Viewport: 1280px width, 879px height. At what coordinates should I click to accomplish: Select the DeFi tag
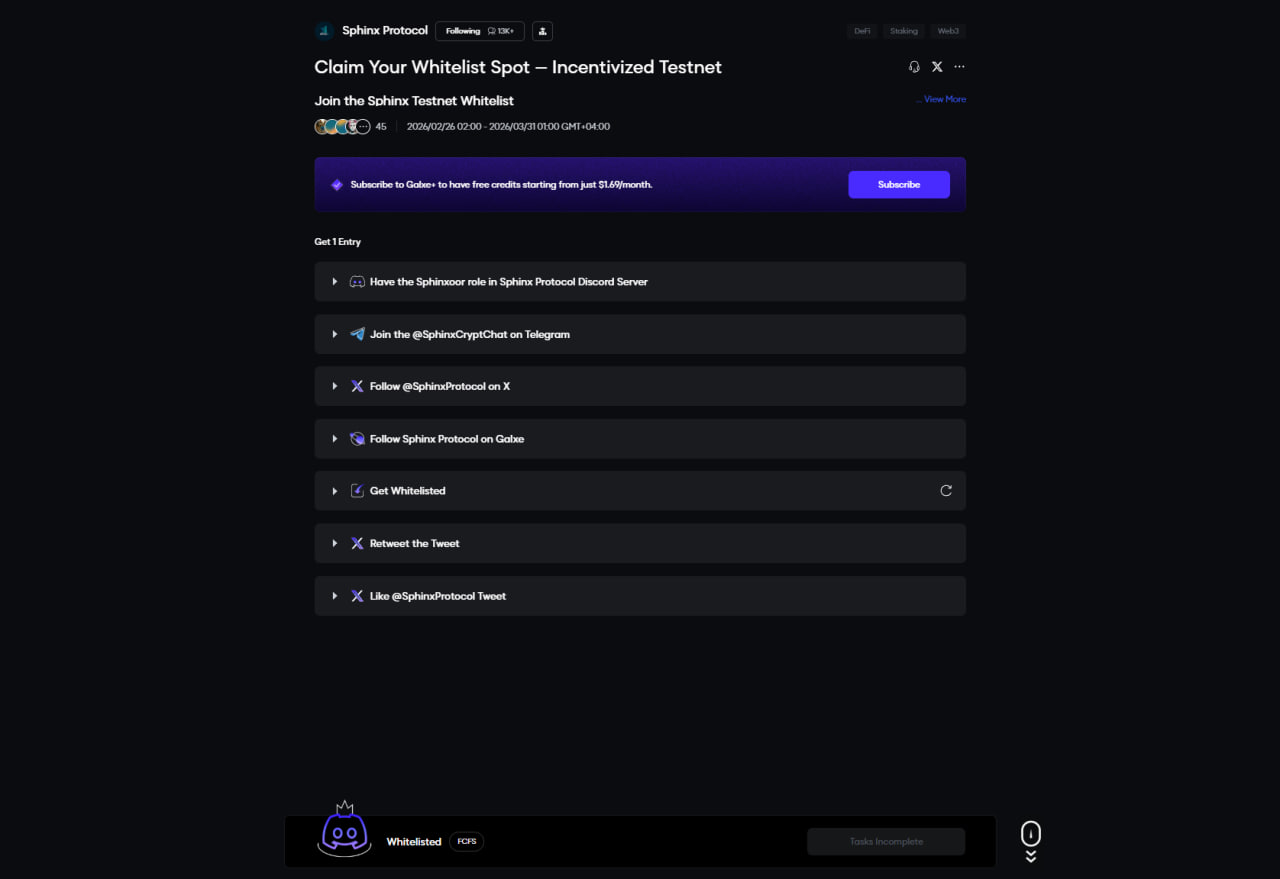click(x=862, y=31)
